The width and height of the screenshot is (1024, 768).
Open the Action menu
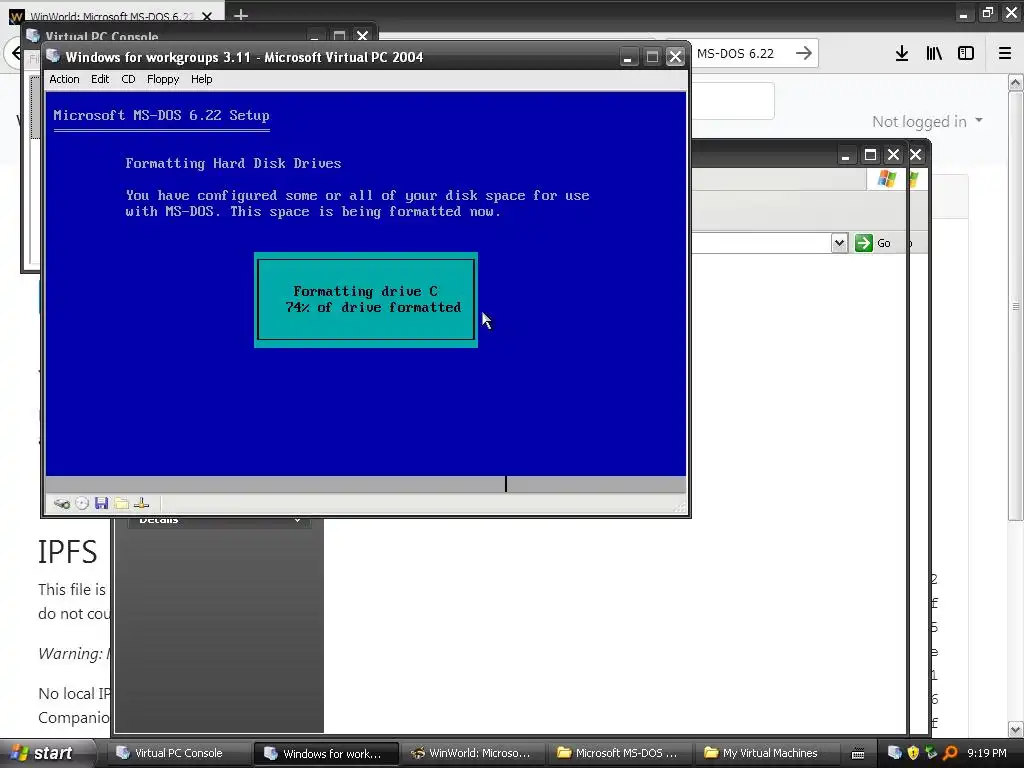coord(64,79)
